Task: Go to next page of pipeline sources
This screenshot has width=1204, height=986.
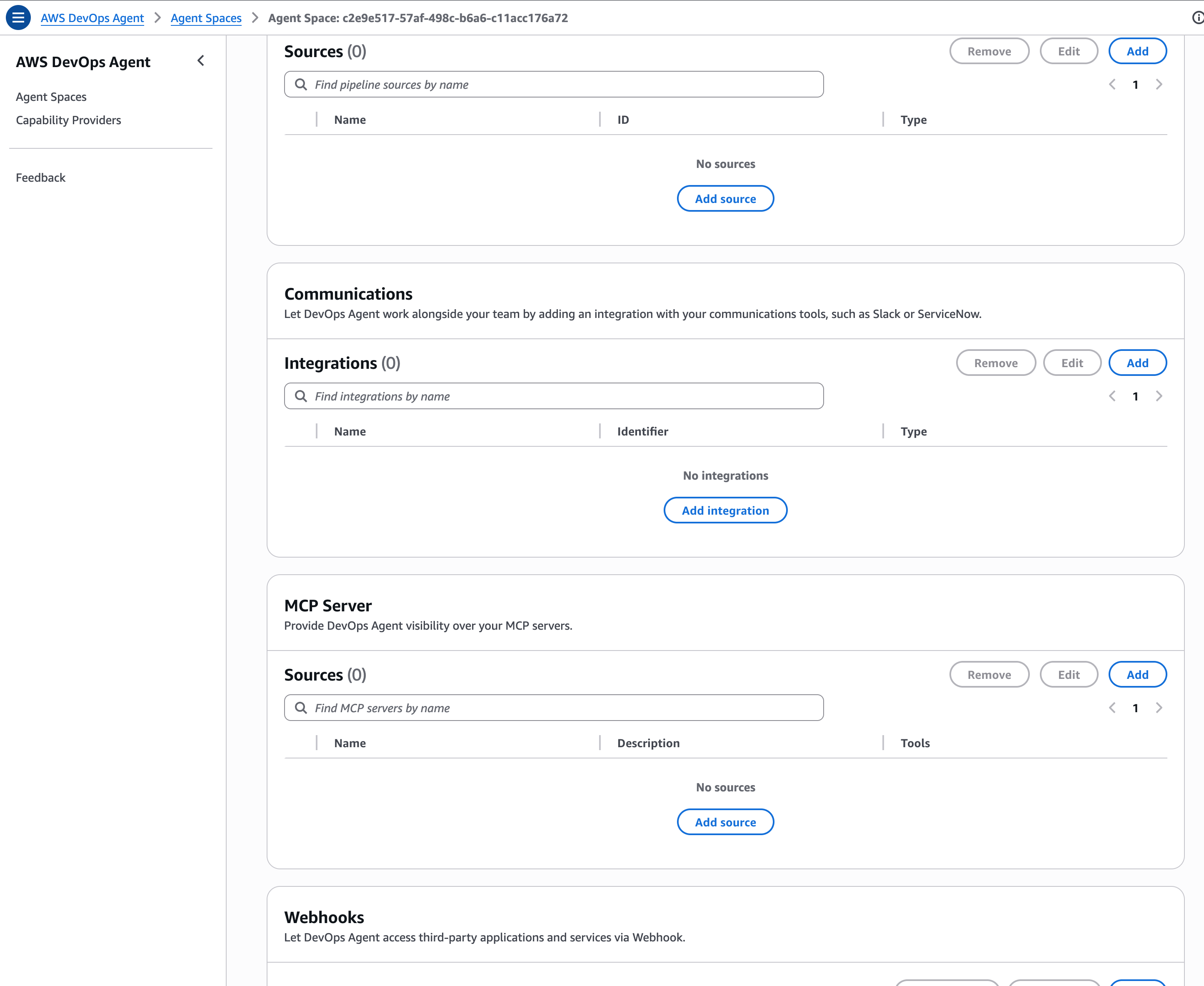Action: tap(1159, 85)
